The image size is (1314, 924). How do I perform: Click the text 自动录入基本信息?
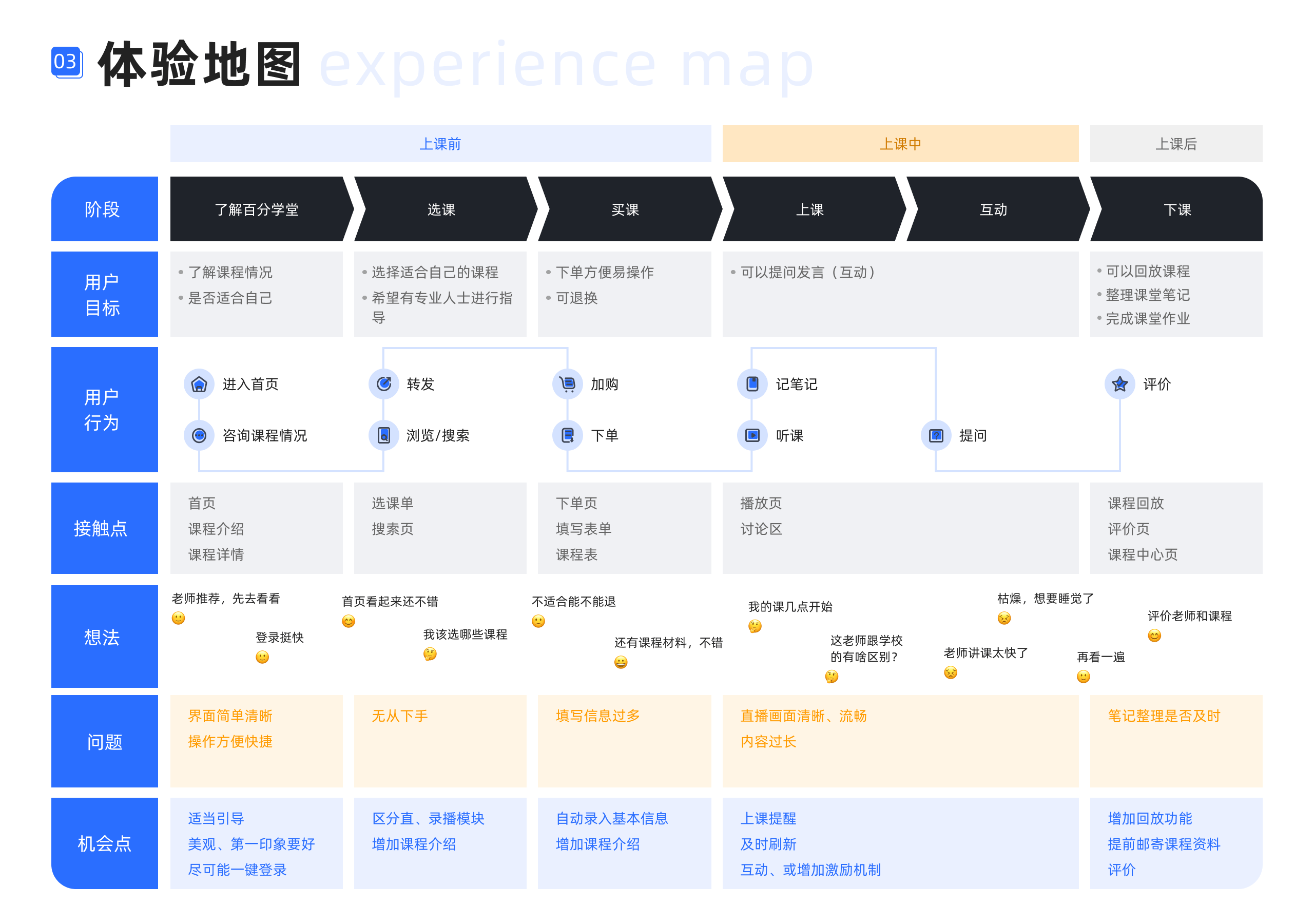612,819
